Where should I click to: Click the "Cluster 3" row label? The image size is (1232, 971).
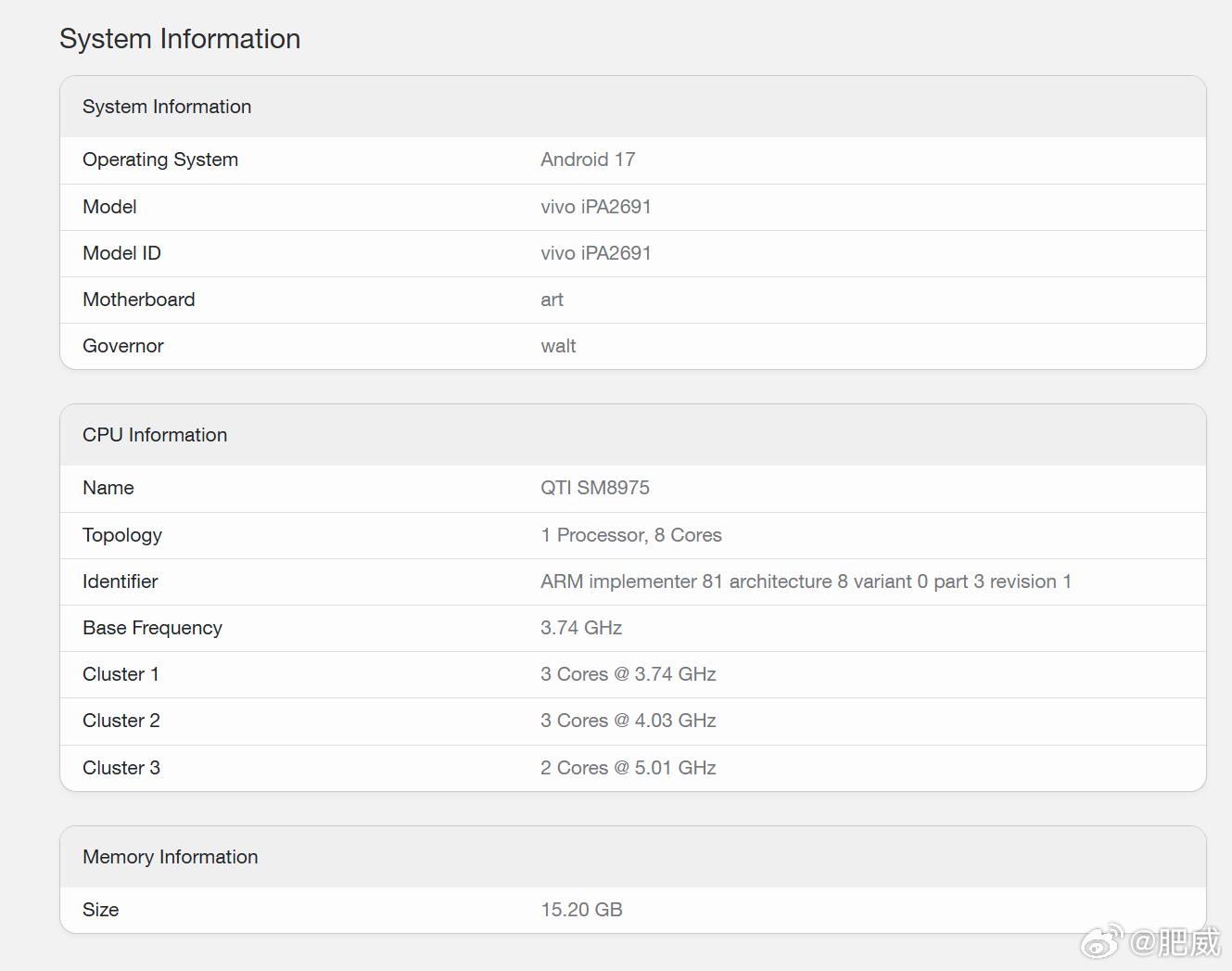pos(121,768)
